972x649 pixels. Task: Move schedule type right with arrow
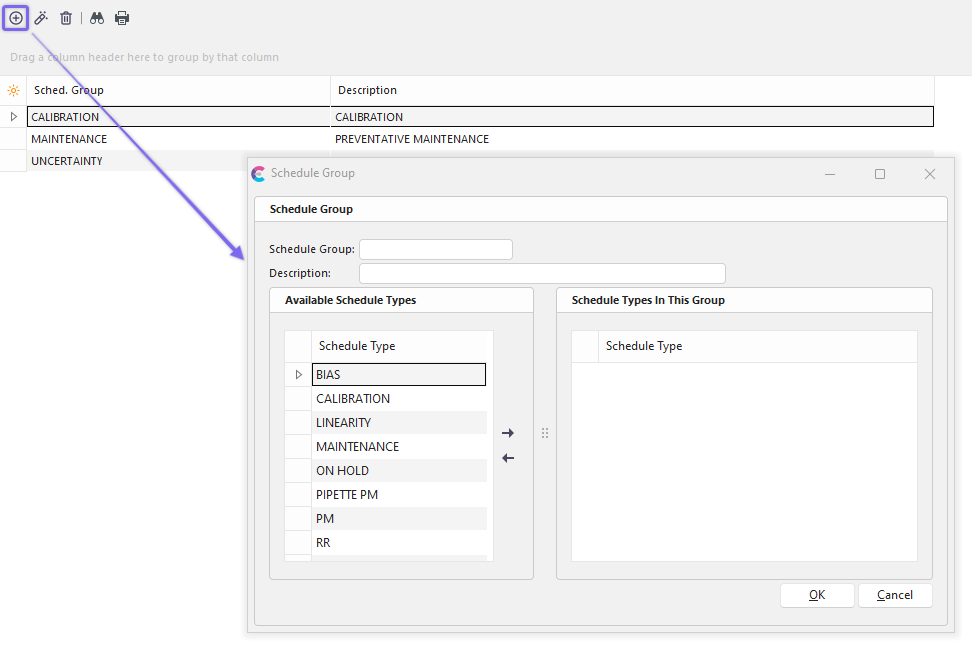point(508,433)
